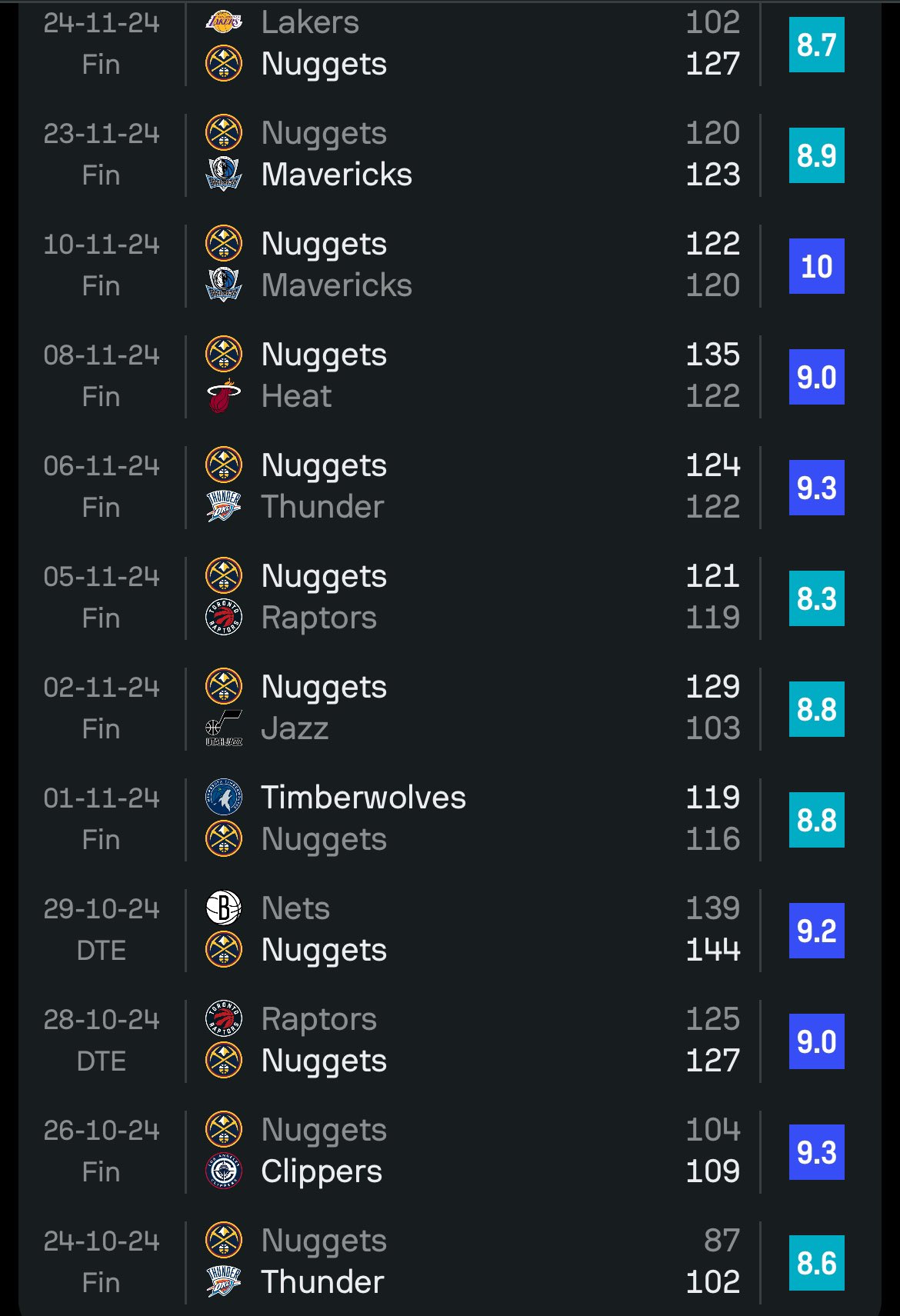
Task: Select the Clippers team name
Action: click(x=322, y=1171)
